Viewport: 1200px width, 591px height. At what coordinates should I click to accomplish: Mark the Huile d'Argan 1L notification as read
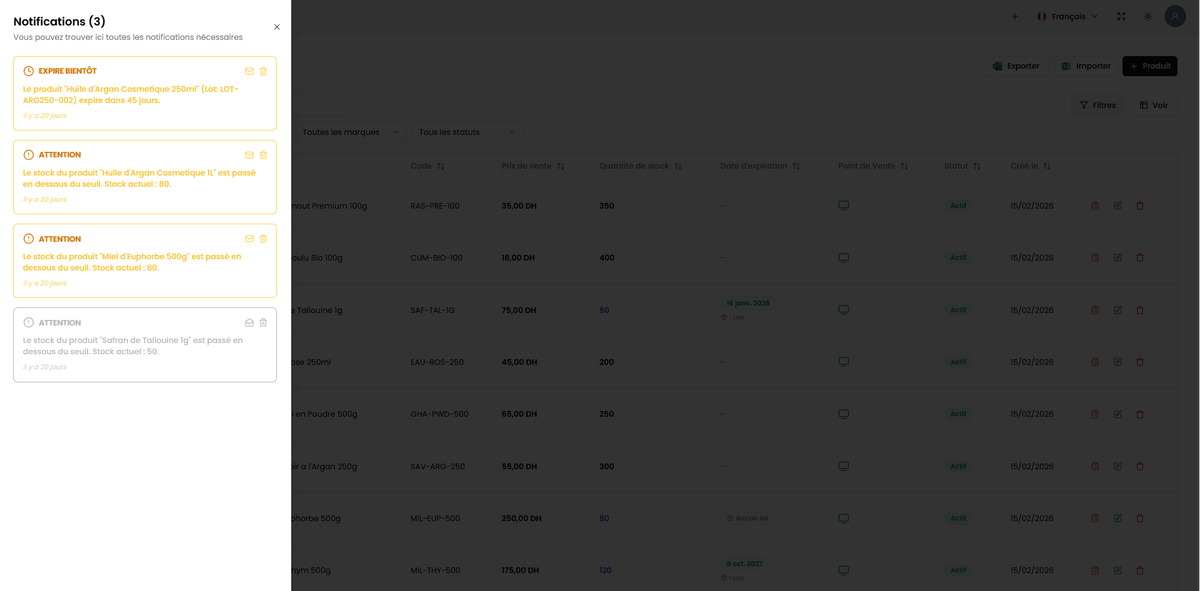tap(249, 155)
